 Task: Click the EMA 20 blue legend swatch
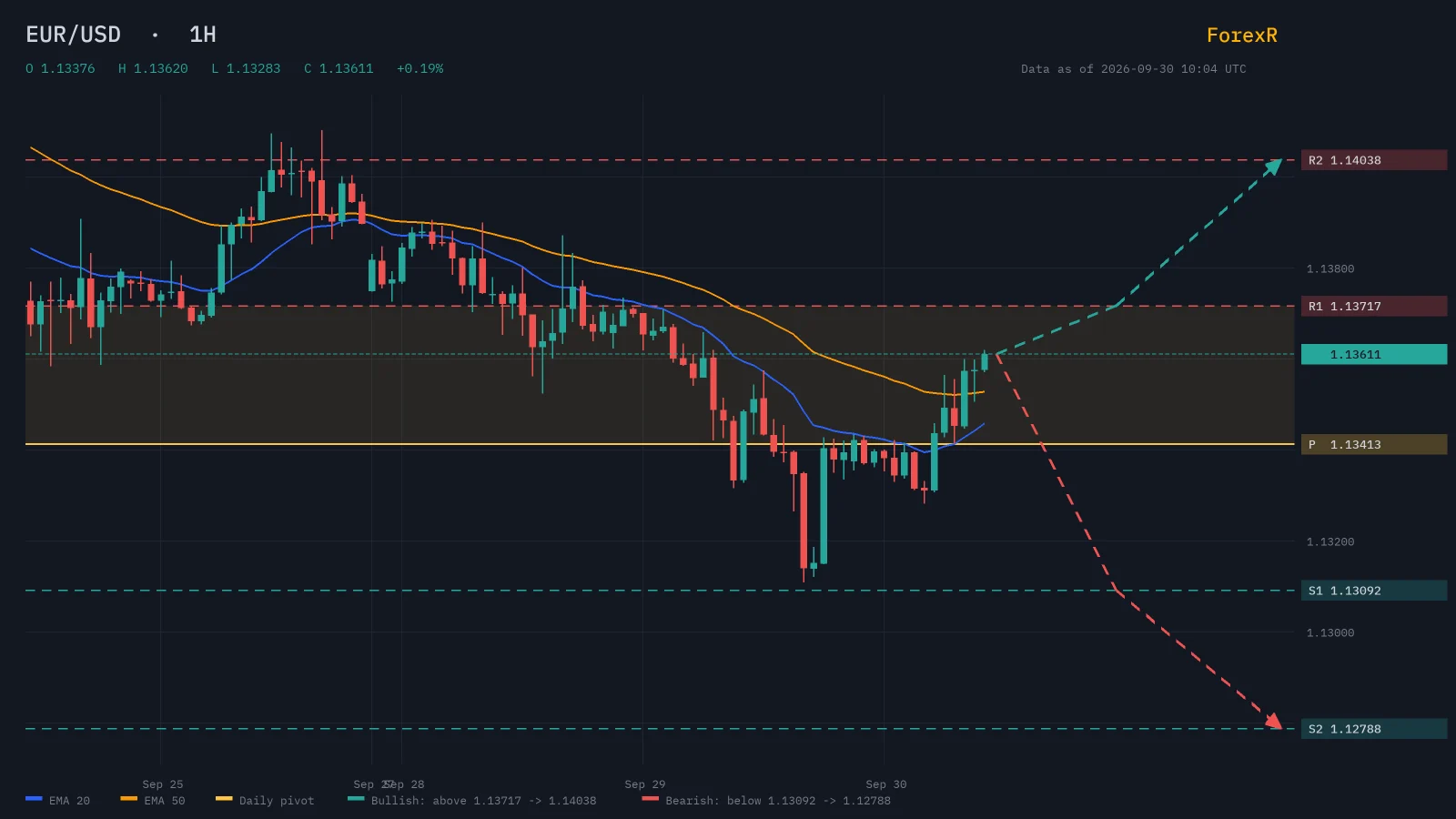point(34,799)
